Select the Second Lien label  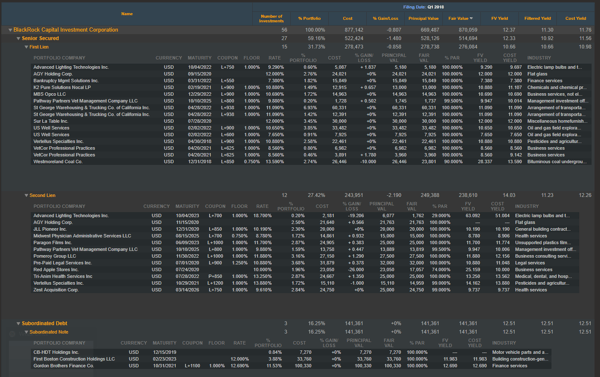coord(42,196)
